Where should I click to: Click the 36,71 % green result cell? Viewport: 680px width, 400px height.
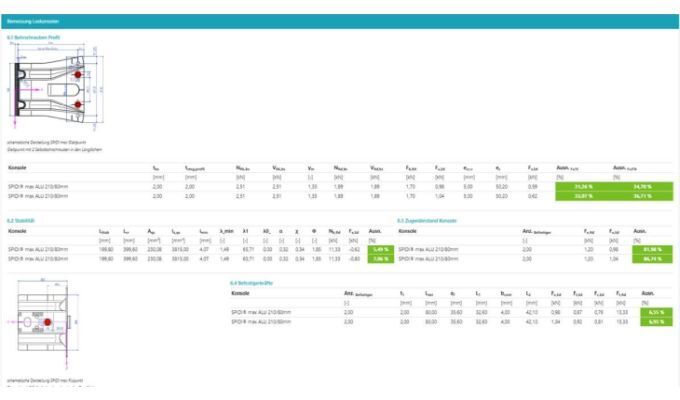coord(638,196)
